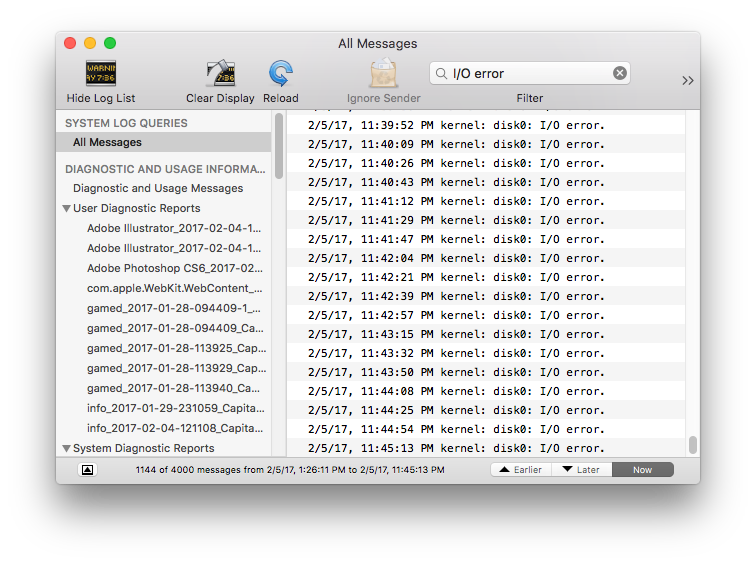This screenshot has width=756, height=564.
Task: Click the magnifying glass in the filter field
Action: point(441,74)
